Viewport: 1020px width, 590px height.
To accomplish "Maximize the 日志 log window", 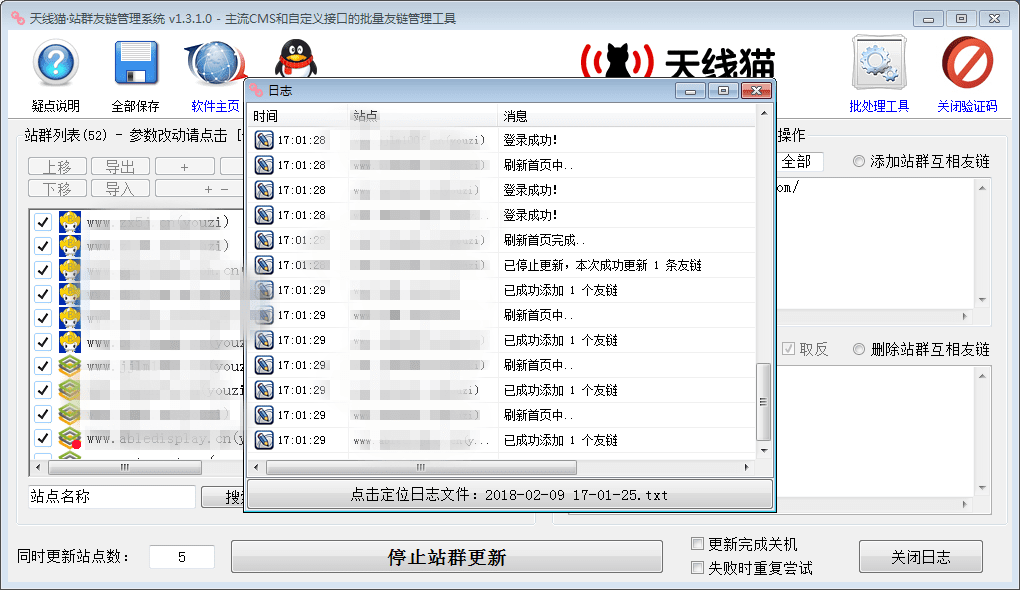I will 723,90.
